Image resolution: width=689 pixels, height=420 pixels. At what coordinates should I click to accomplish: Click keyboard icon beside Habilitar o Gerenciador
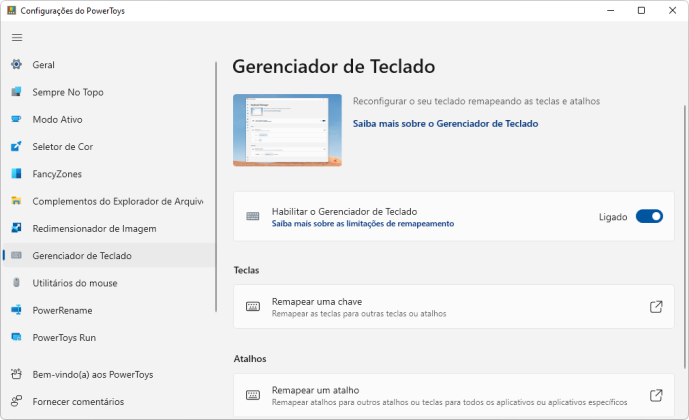pos(253,216)
